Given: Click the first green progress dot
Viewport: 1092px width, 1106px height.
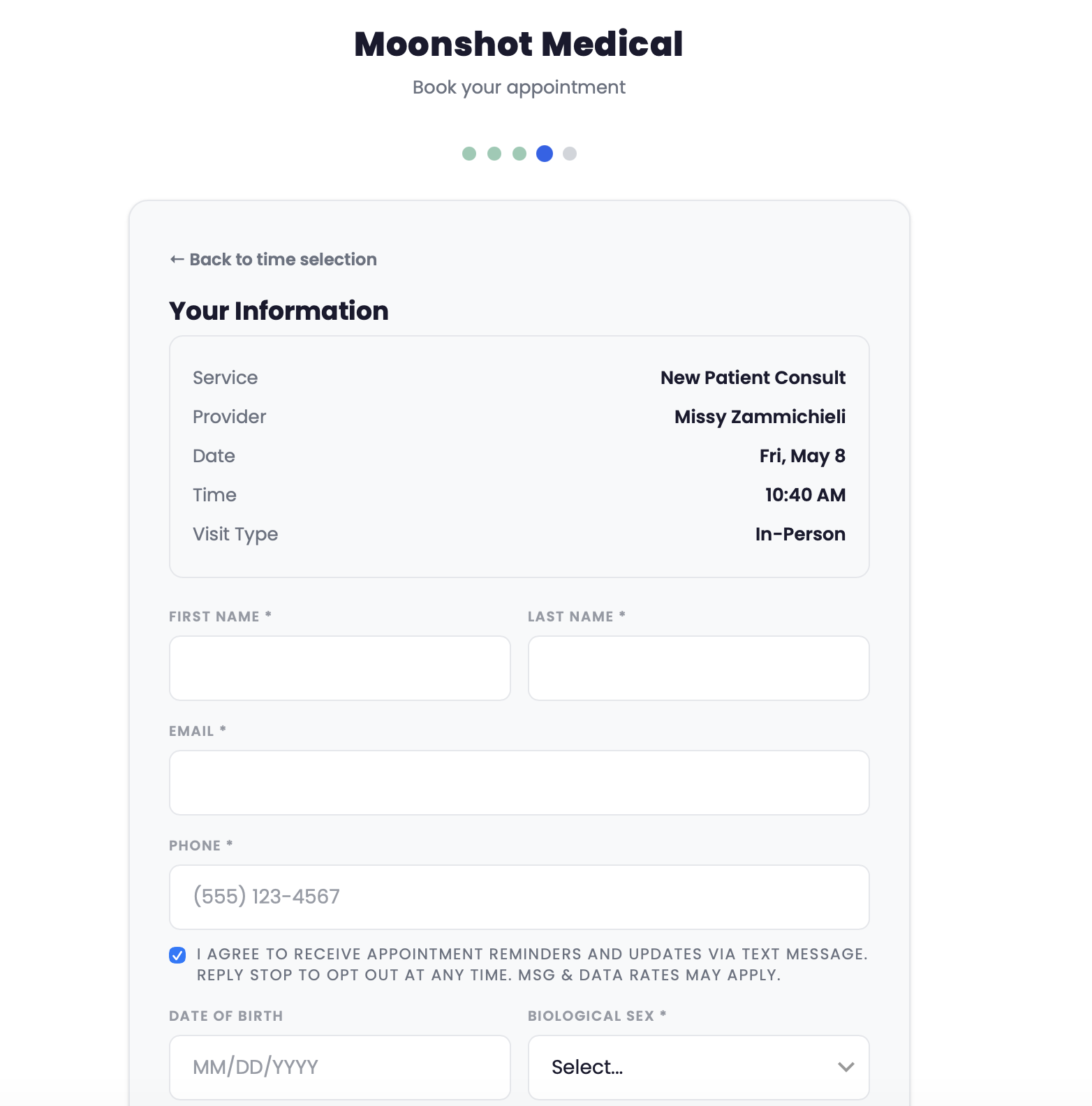Looking at the screenshot, I should [469, 152].
